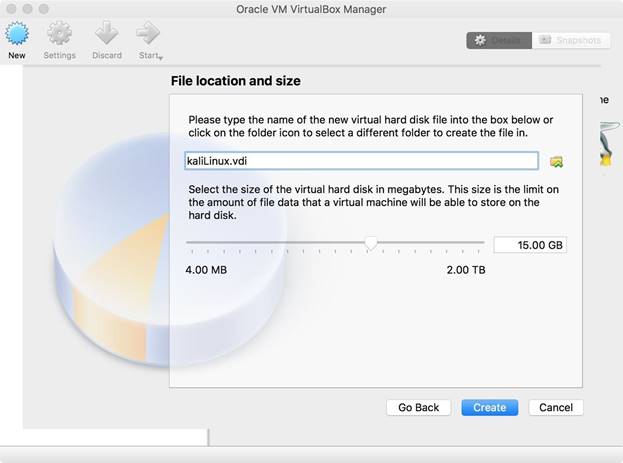Image resolution: width=623 pixels, height=463 pixels.
Task: Close the VirtualBox Manager window
Action: (x=11, y=9)
